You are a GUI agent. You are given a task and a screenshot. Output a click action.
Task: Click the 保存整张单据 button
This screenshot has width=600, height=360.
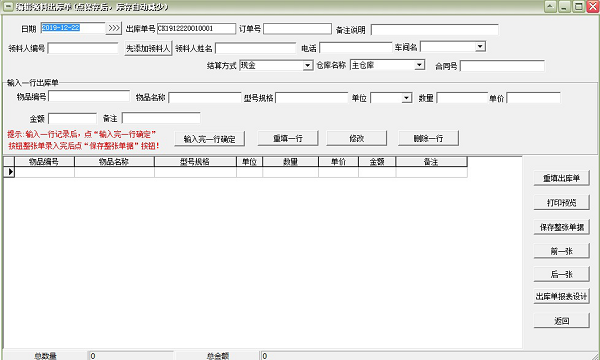(x=561, y=227)
